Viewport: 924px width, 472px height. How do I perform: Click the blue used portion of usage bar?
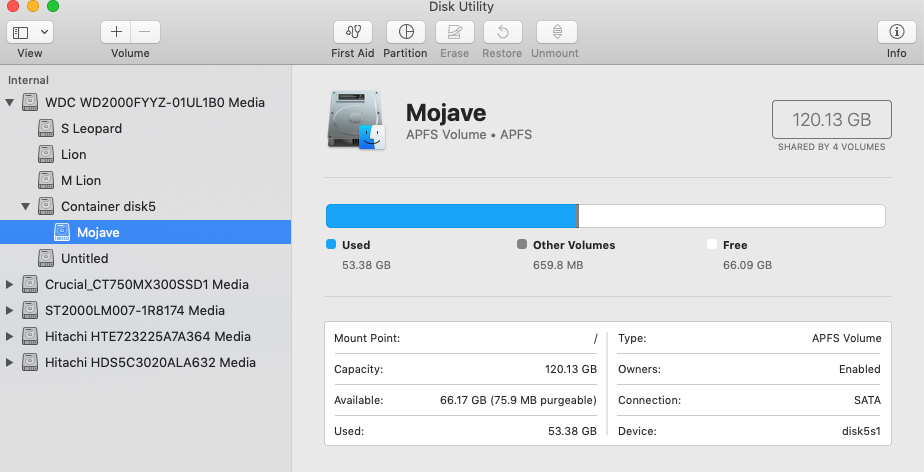451,216
